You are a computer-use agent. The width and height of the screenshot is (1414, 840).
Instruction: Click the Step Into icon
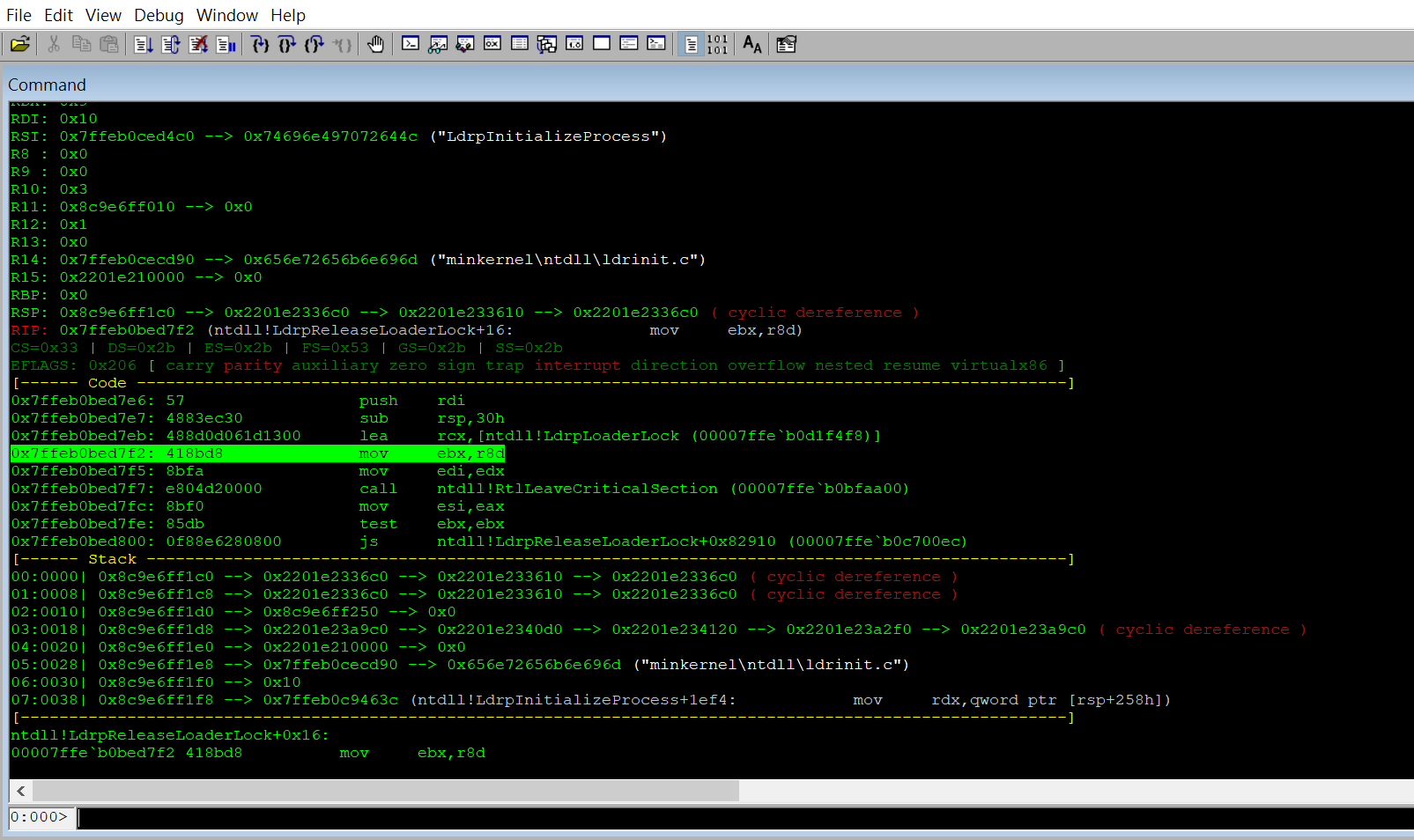pyautogui.click(x=260, y=44)
